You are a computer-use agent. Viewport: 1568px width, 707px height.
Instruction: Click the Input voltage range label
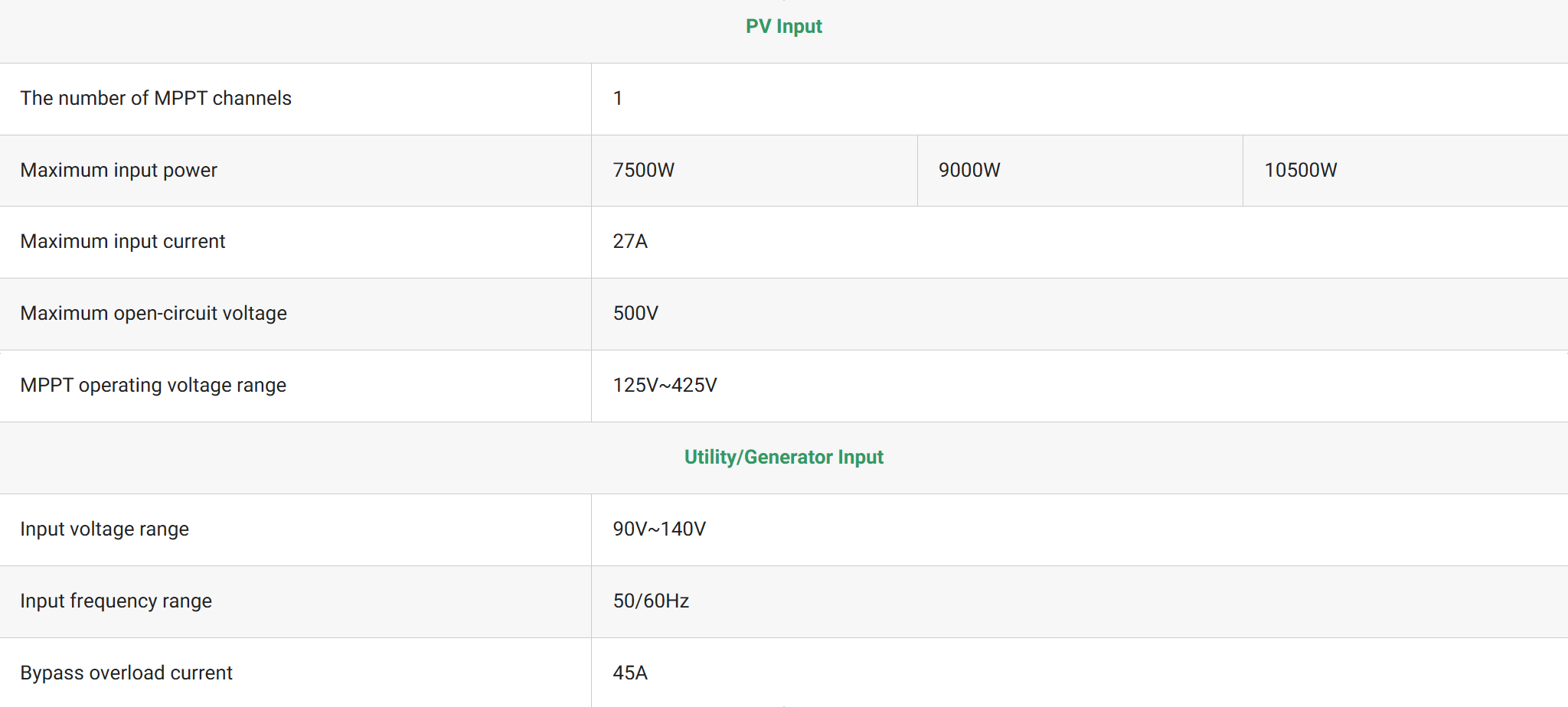(x=104, y=529)
